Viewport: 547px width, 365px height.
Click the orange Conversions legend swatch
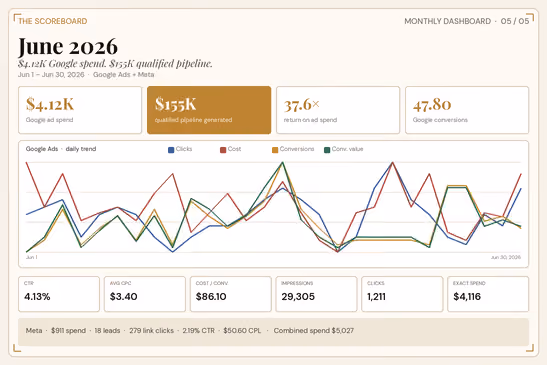point(275,150)
